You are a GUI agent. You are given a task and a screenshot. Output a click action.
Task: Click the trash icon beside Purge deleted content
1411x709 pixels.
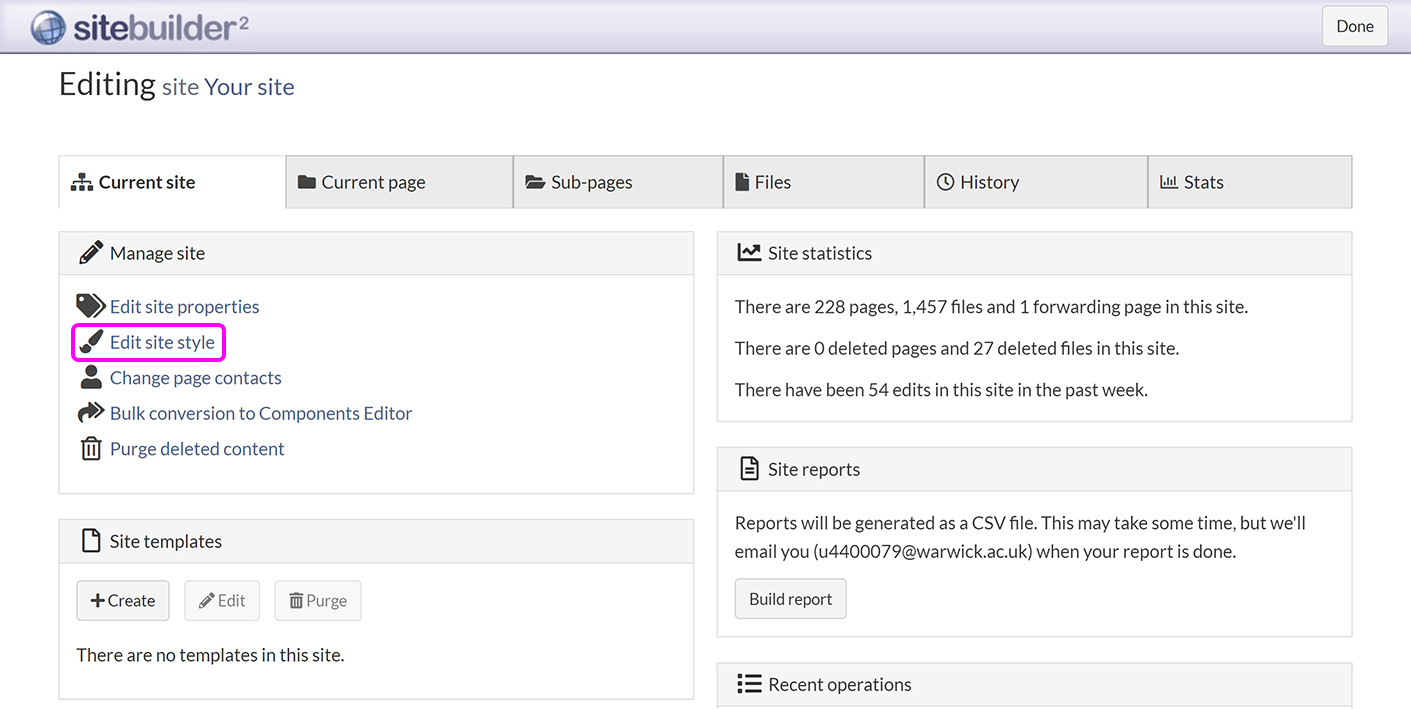coord(90,449)
